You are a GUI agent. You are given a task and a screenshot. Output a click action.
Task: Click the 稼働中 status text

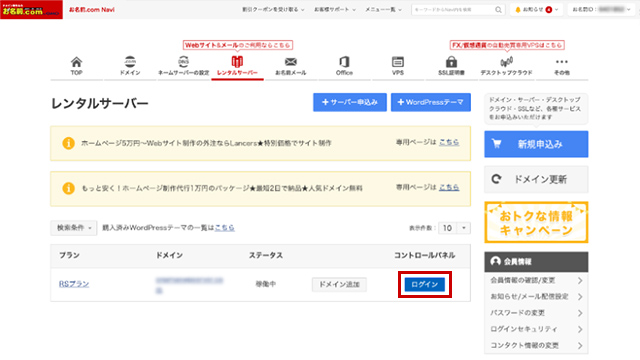point(266,284)
